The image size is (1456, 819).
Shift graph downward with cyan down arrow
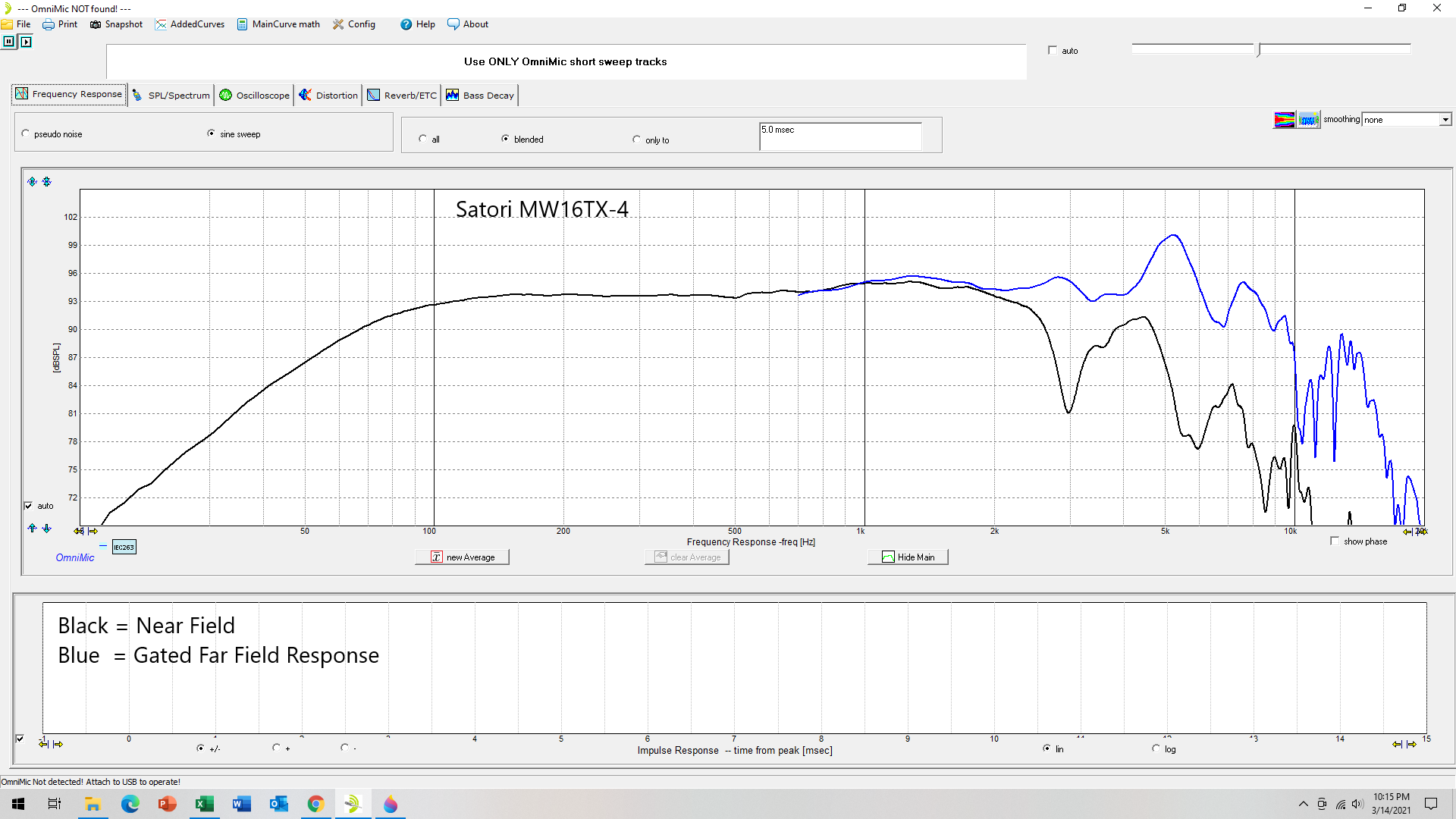(x=46, y=528)
